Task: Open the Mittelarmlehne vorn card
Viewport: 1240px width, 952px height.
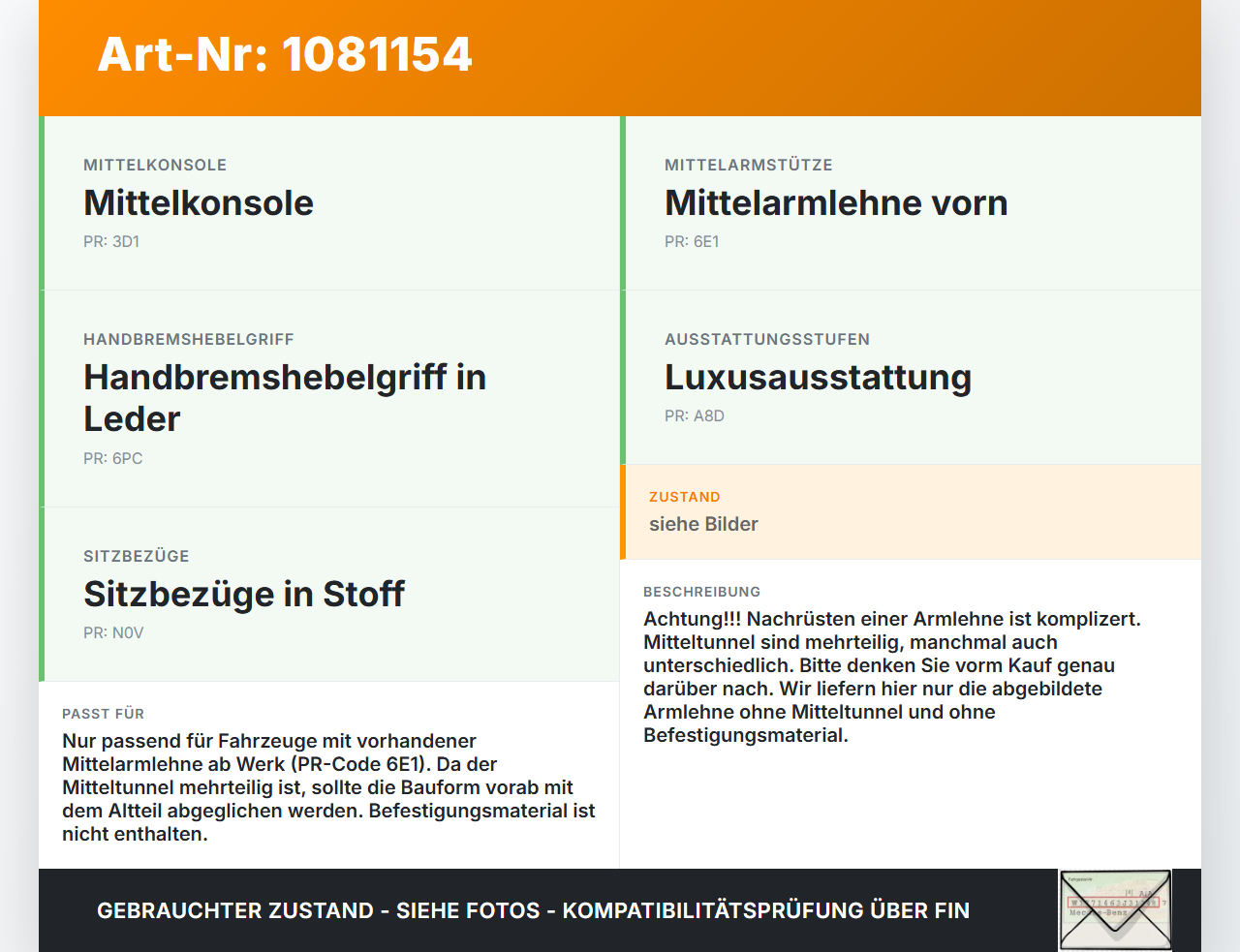Action: pos(911,203)
